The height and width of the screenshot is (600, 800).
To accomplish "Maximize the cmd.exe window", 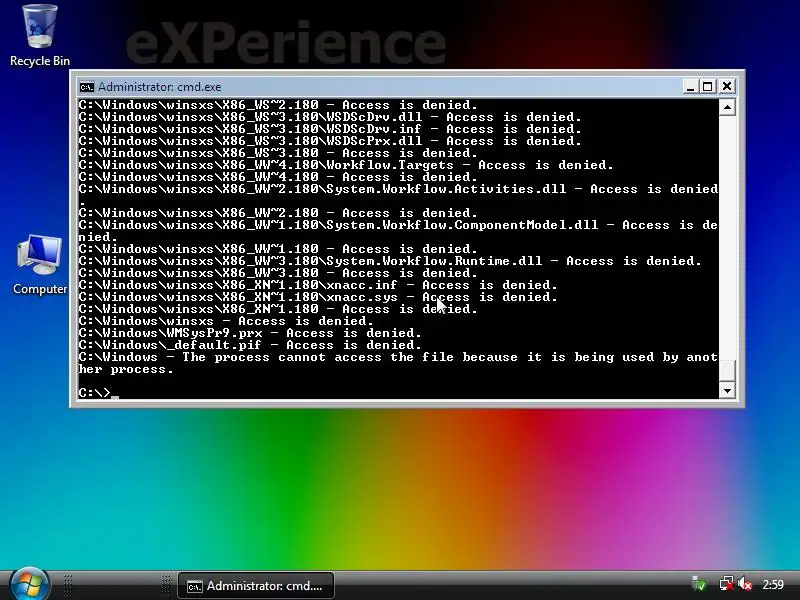I will pos(708,87).
